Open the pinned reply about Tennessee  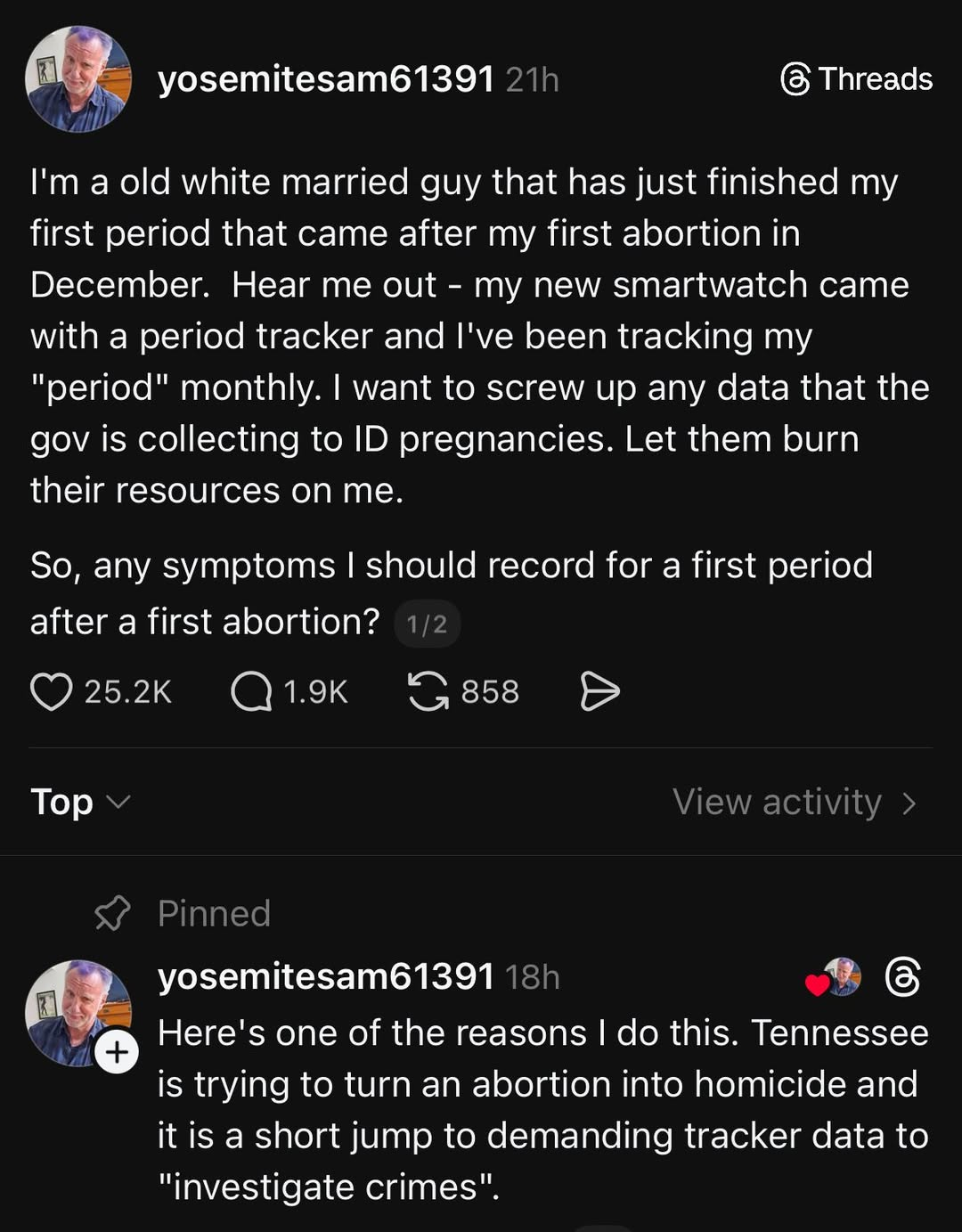[x=542, y=1109]
